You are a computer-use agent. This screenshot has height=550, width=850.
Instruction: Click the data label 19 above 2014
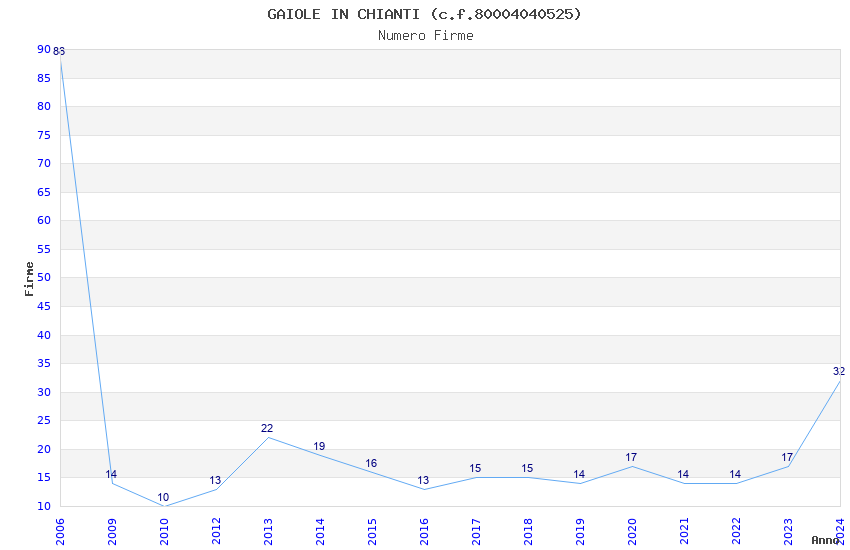coord(319,446)
